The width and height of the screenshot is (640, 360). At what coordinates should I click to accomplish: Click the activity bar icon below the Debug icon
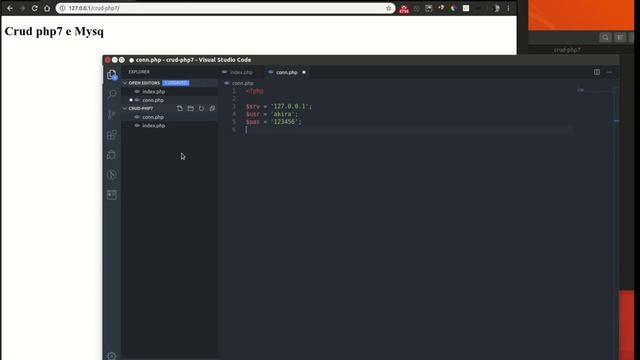(x=111, y=175)
